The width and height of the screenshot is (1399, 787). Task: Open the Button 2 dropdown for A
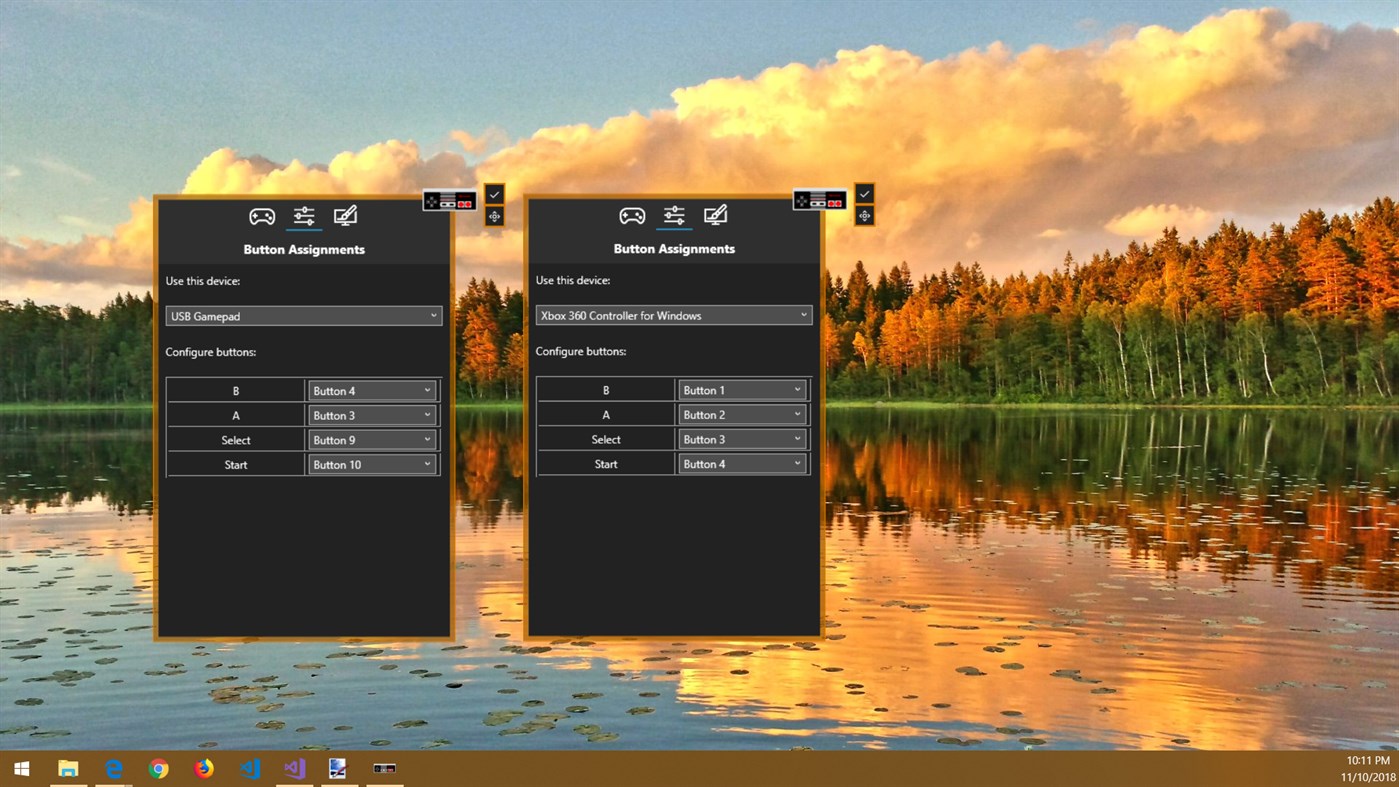pos(742,414)
